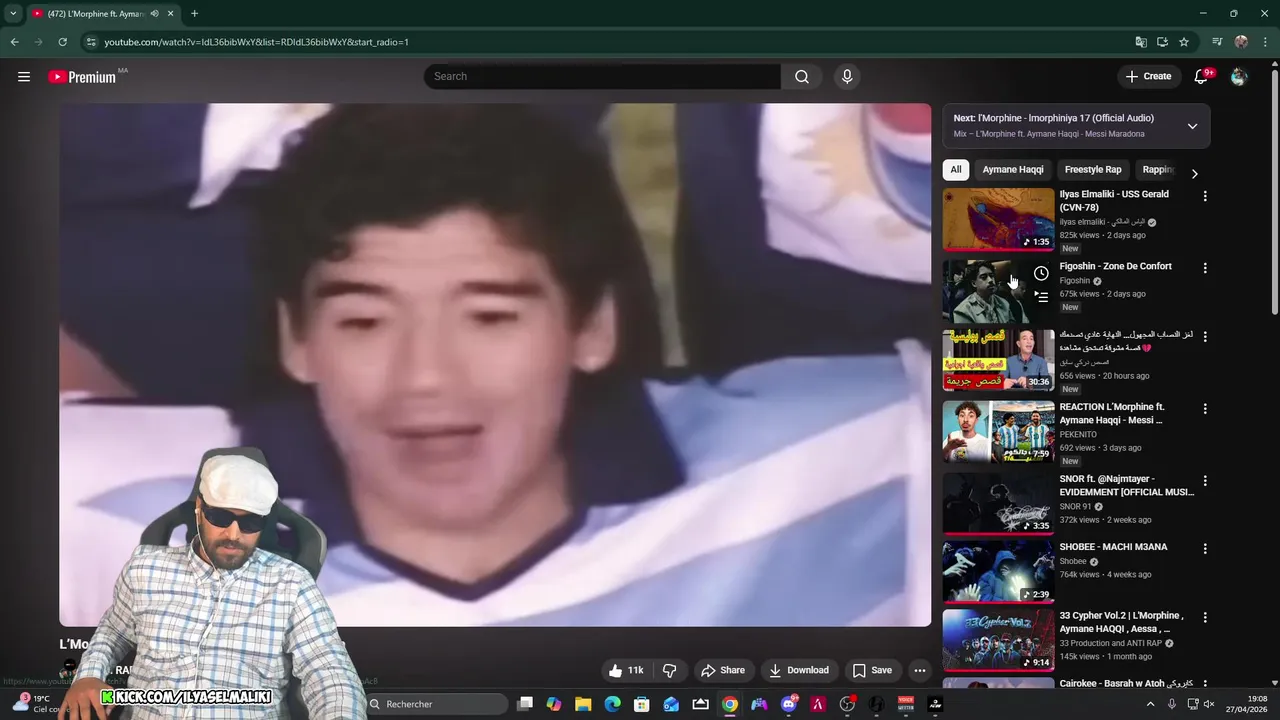Open options for the 30:36 Arabic video
The image size is (1280, 720).
click(1205, 337)
